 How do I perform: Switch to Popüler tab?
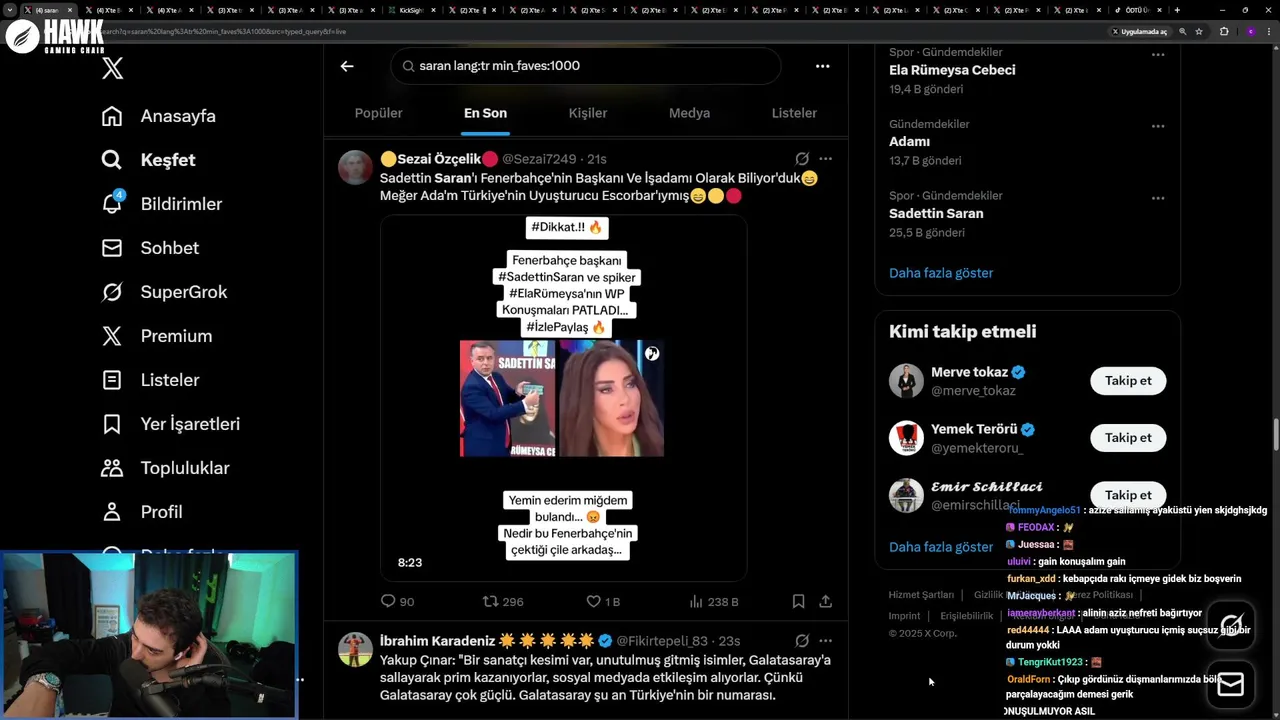[378, 113]
